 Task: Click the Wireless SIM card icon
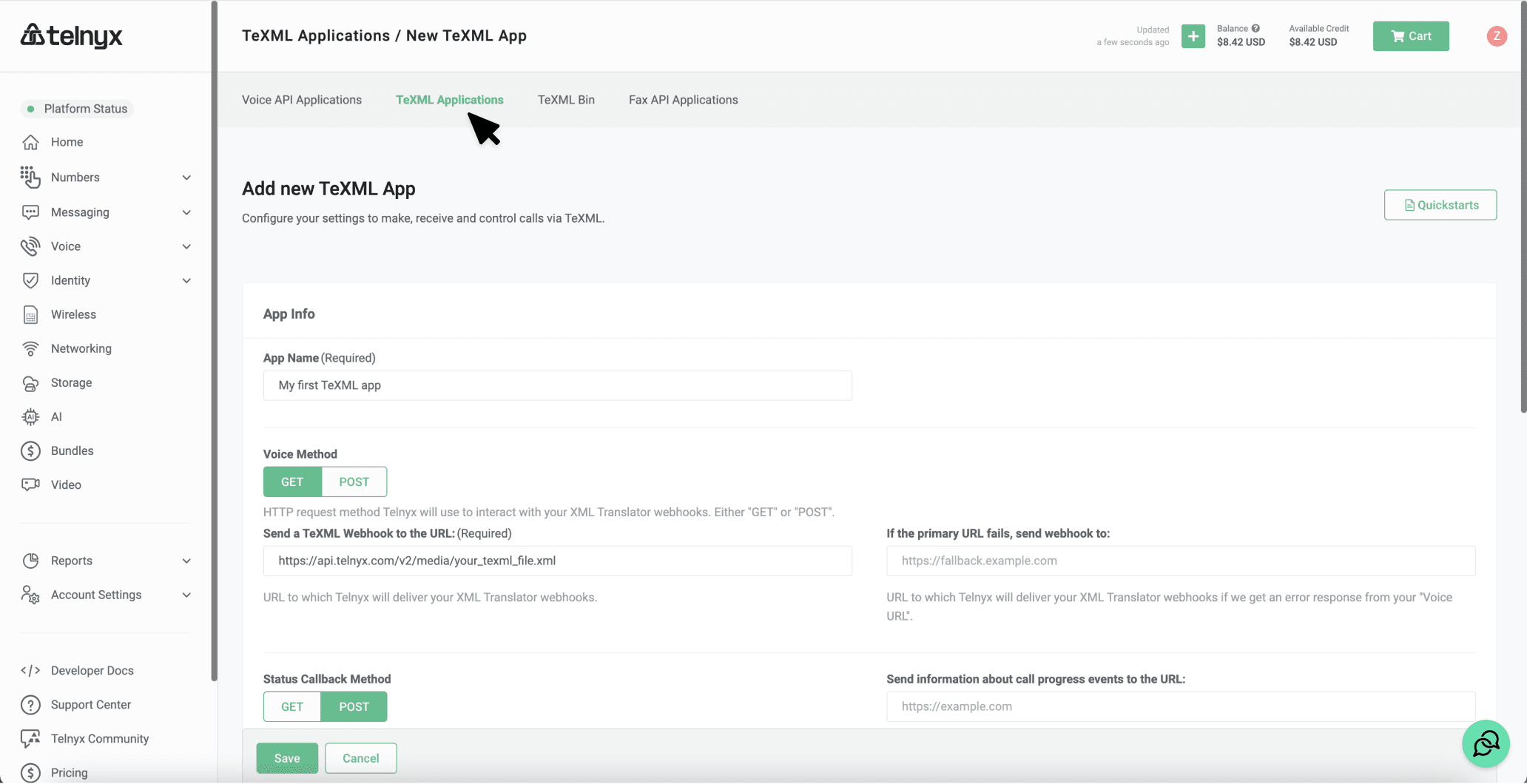[x=30, y=314]
